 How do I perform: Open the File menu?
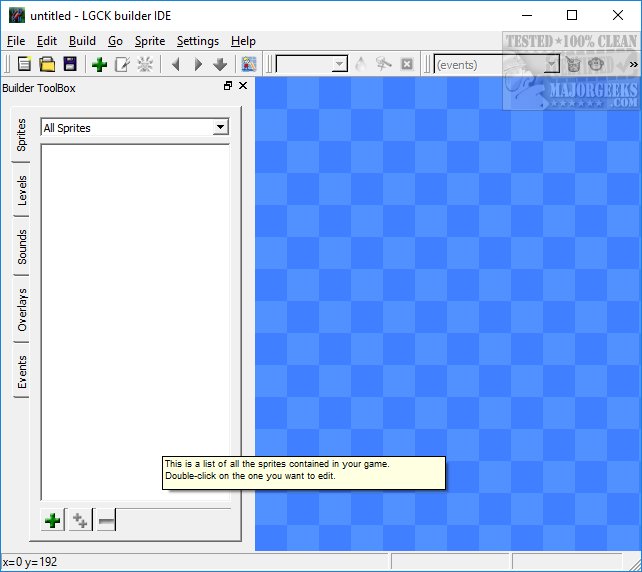click(x=16, y=41)
